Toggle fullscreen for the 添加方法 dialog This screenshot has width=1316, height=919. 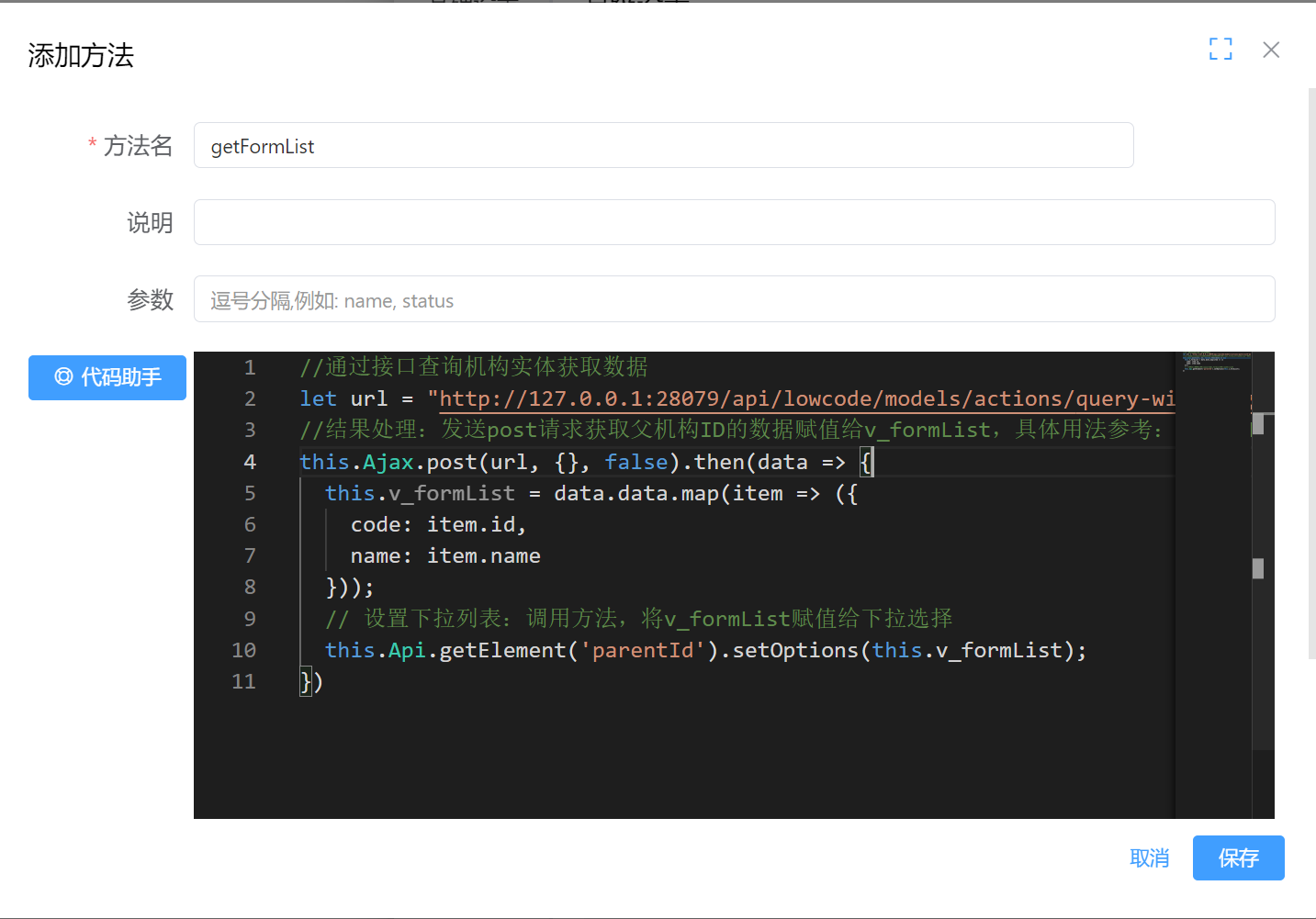(x=1220, y=50)
